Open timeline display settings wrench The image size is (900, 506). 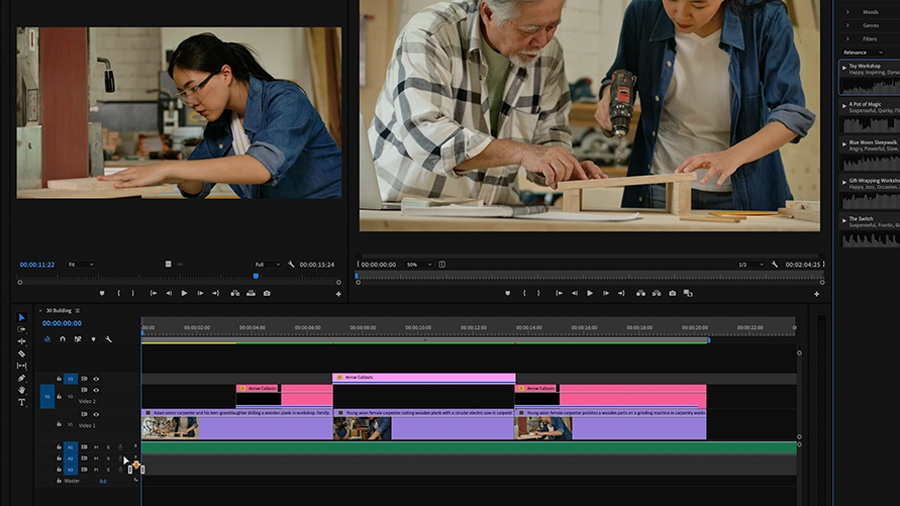tap(108, 339)
